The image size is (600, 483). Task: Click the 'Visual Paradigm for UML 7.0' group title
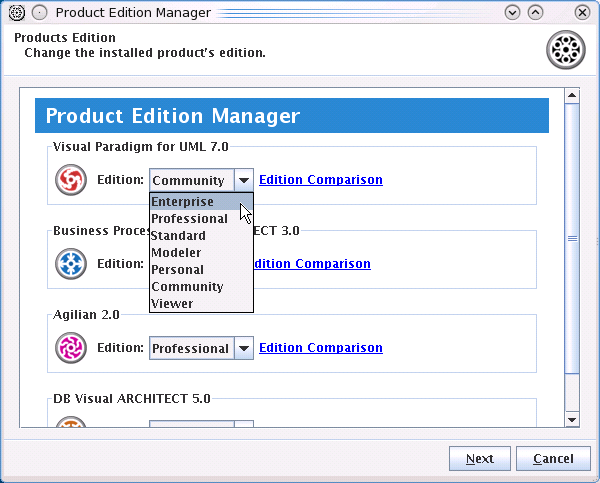140,147
